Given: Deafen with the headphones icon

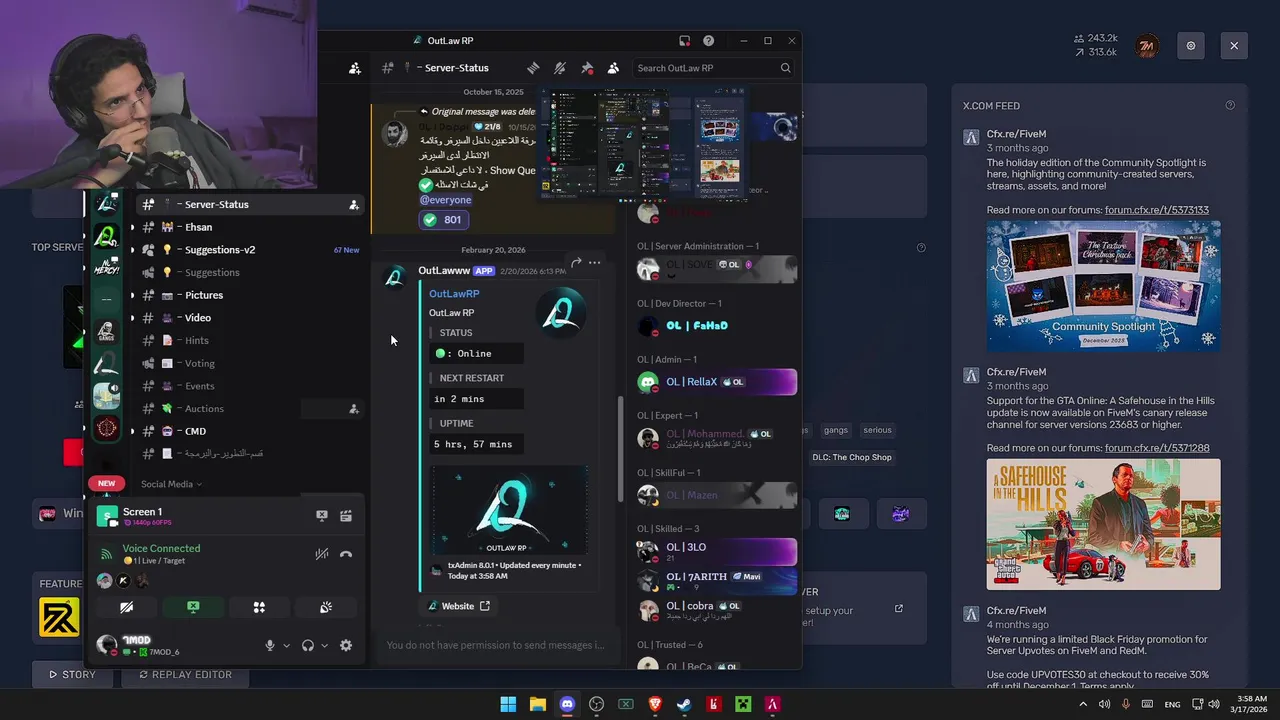Looking at the screenshot, I should (x=308, y=646).
